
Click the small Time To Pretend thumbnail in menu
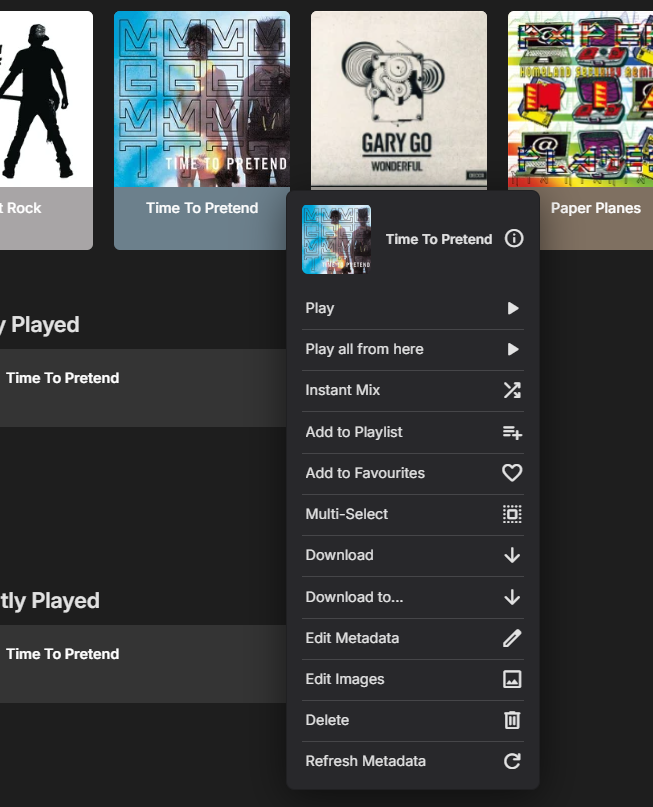coord(336,239)
